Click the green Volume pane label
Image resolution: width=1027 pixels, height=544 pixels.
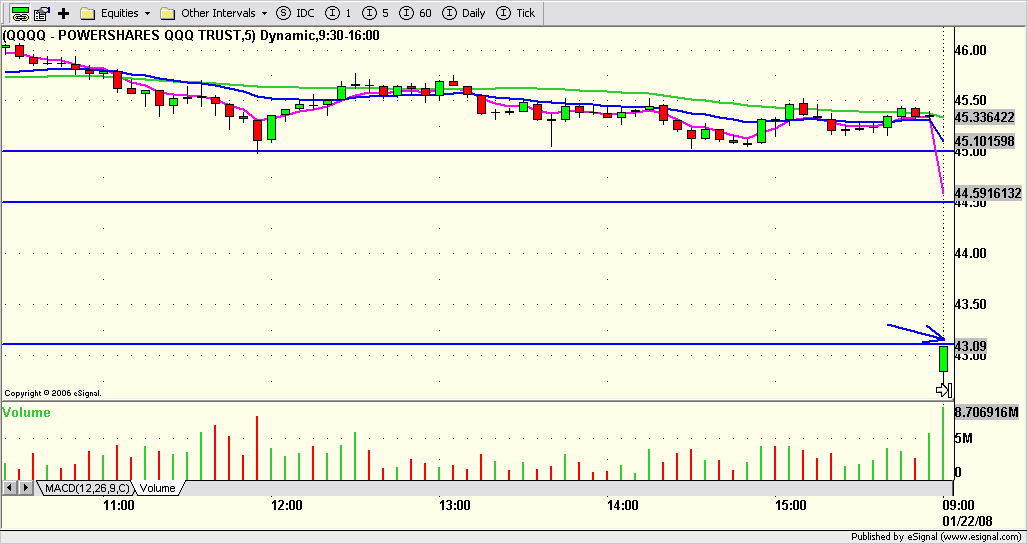point(26,412)
